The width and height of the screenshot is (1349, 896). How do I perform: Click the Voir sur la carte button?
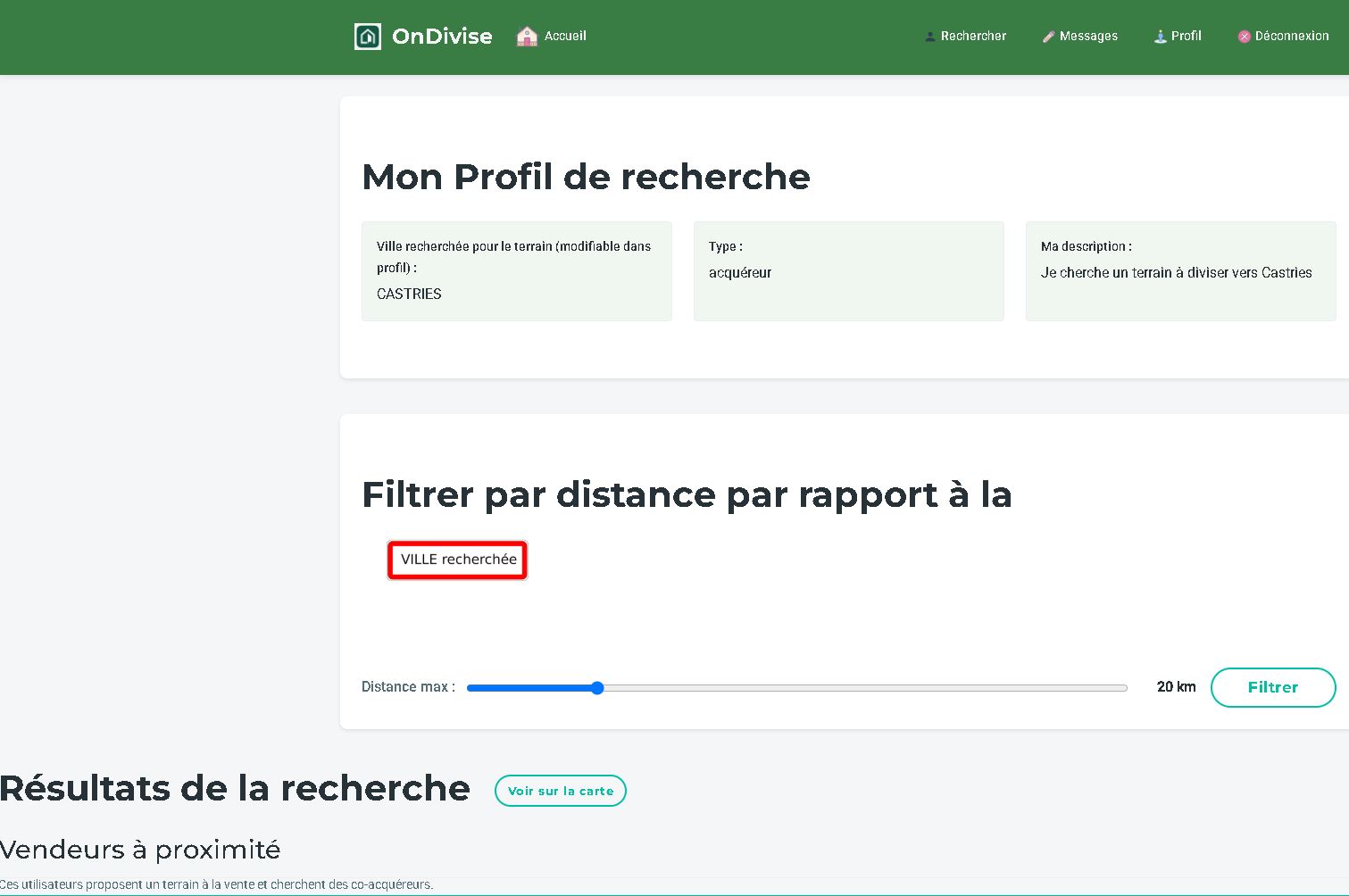(561, 791)
